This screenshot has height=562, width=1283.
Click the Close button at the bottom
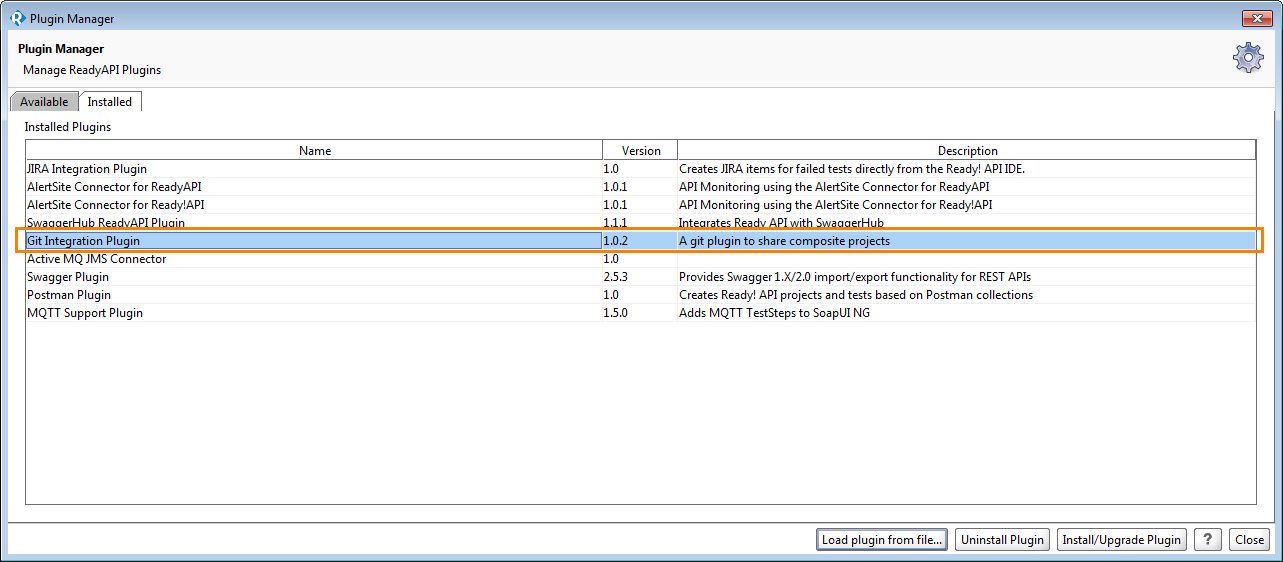[x=1249, y=539]
